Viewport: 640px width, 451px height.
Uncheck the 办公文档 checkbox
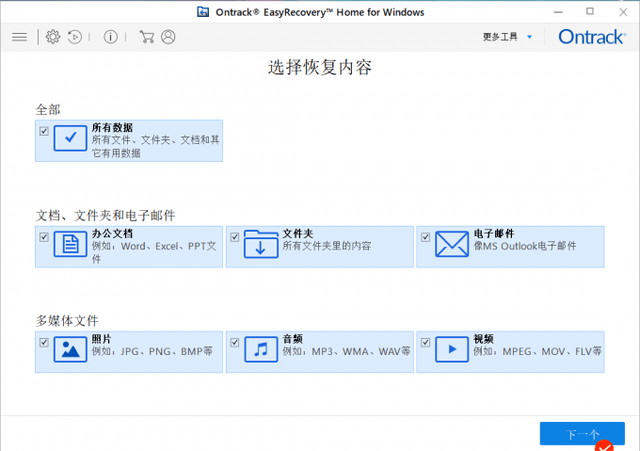pyautogui.click(x=44, y=237)
